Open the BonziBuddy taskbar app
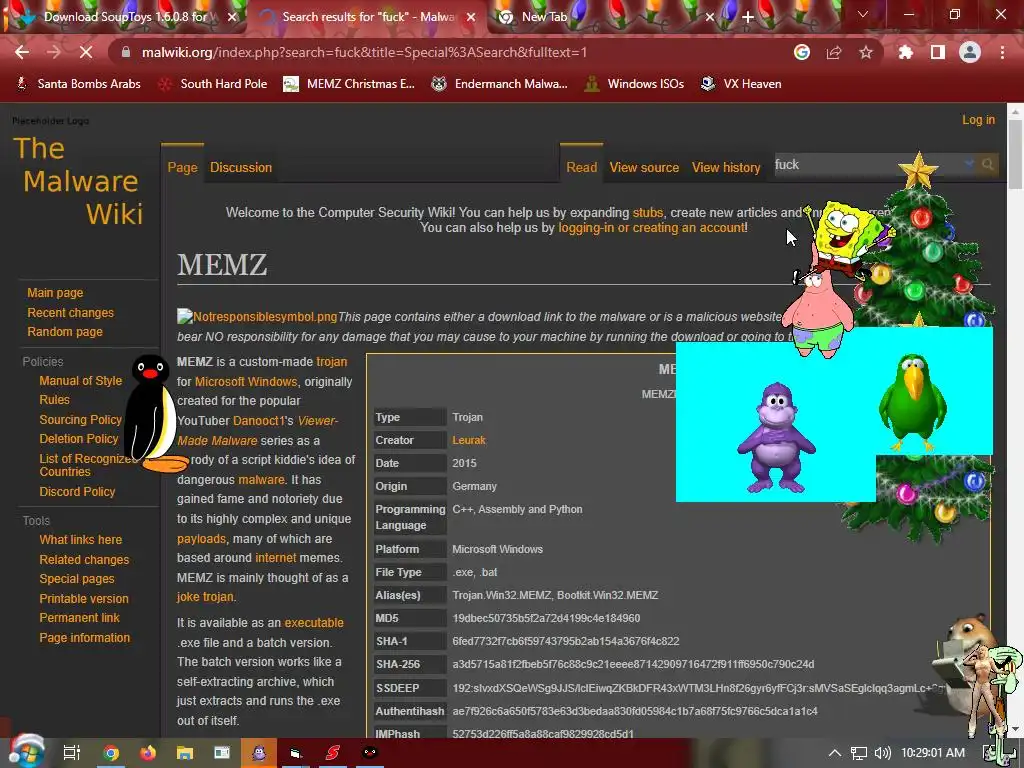1024x768 pixels. tap(259, 752)
